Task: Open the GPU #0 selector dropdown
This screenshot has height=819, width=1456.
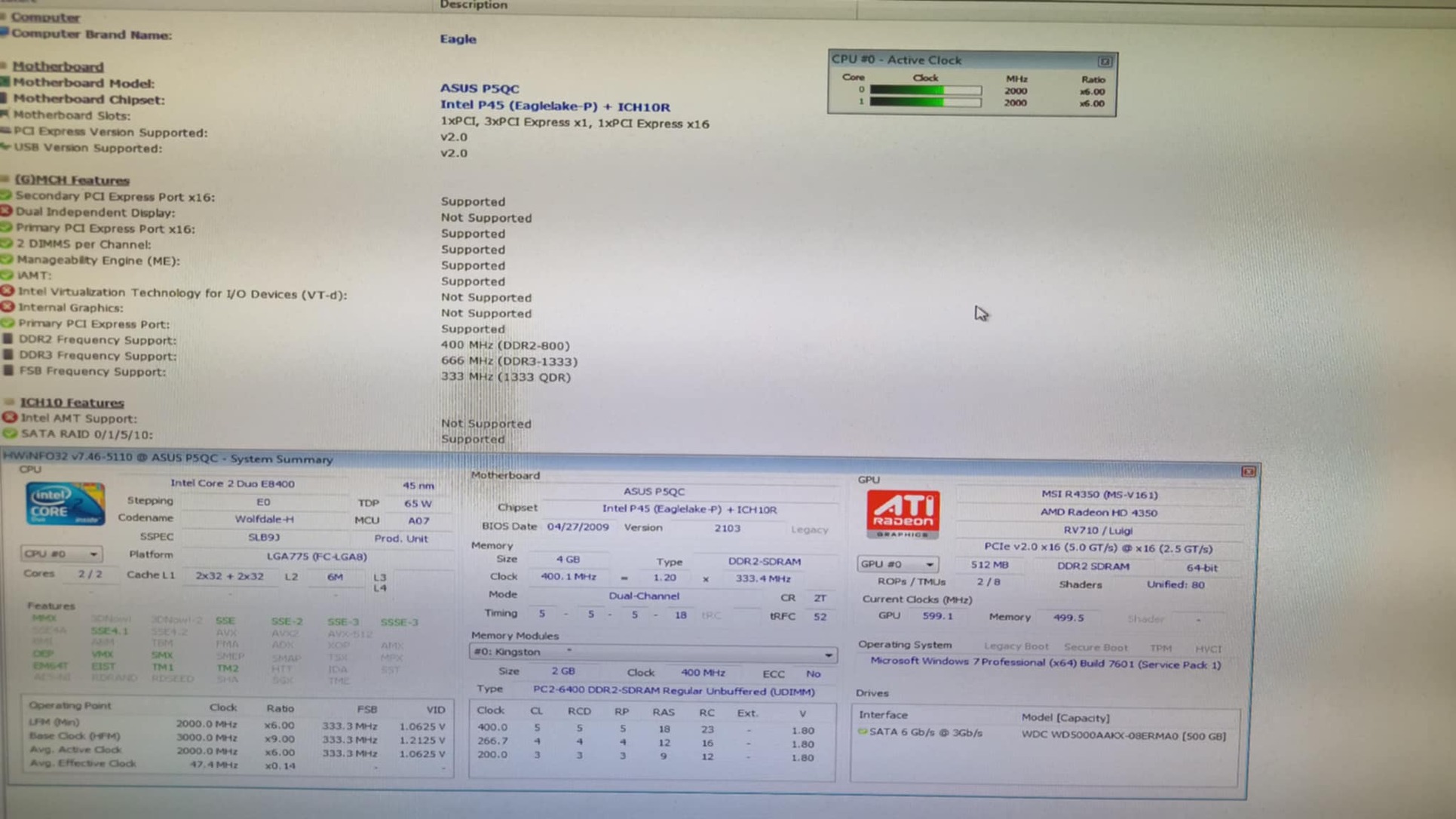Action: (x=897, y=564)
